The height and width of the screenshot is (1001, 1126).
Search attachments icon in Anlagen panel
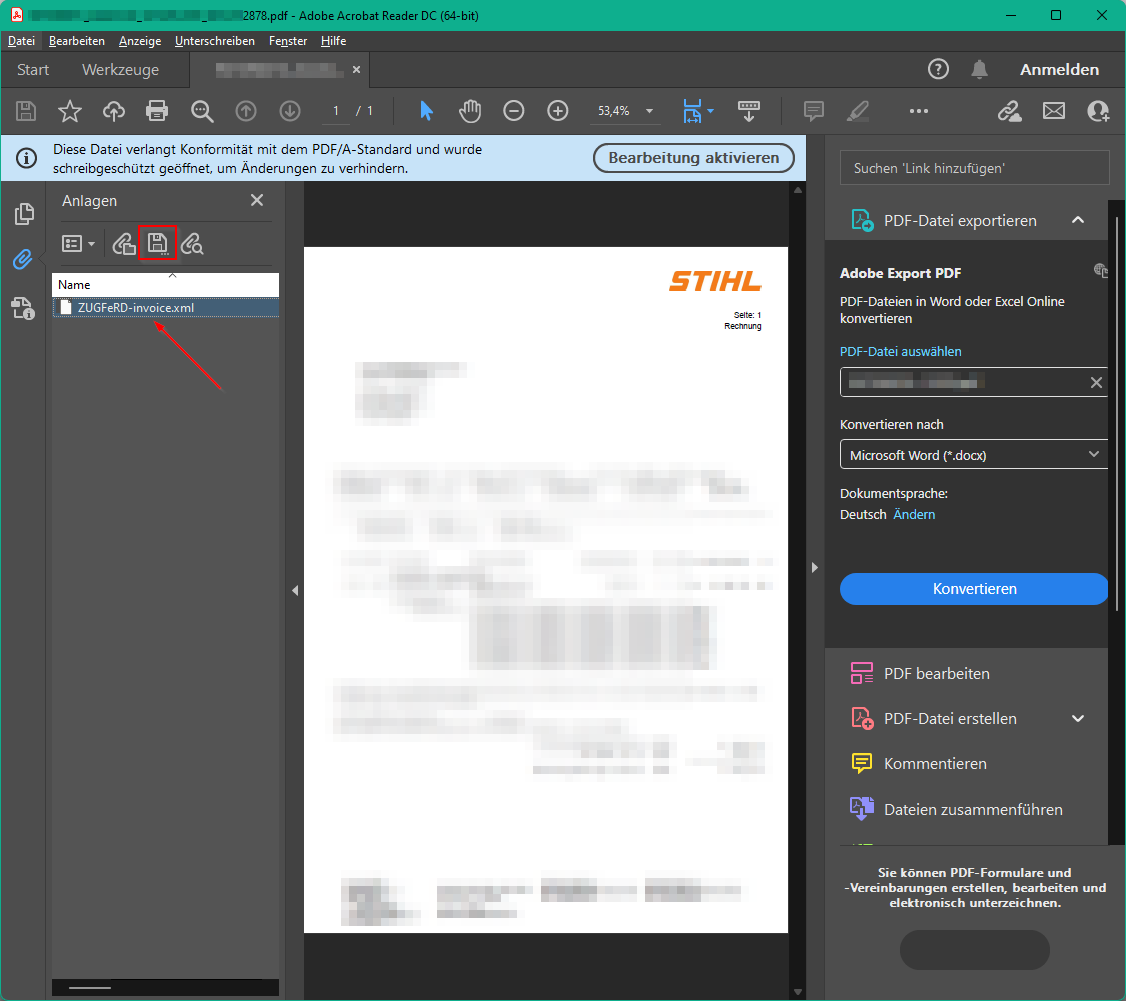[x=192, y=244]
